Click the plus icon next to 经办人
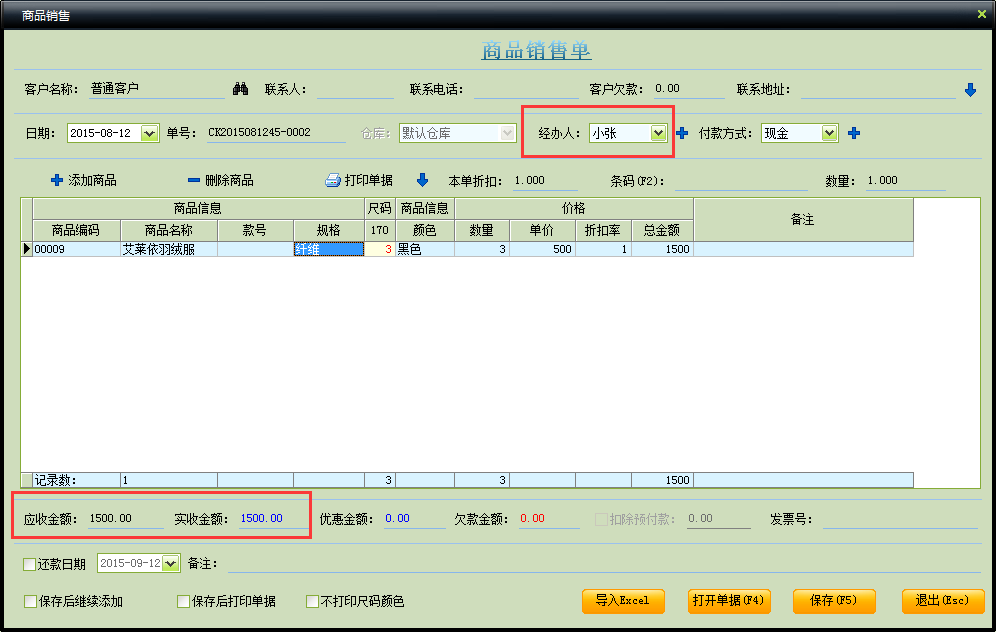 point(682,133)
